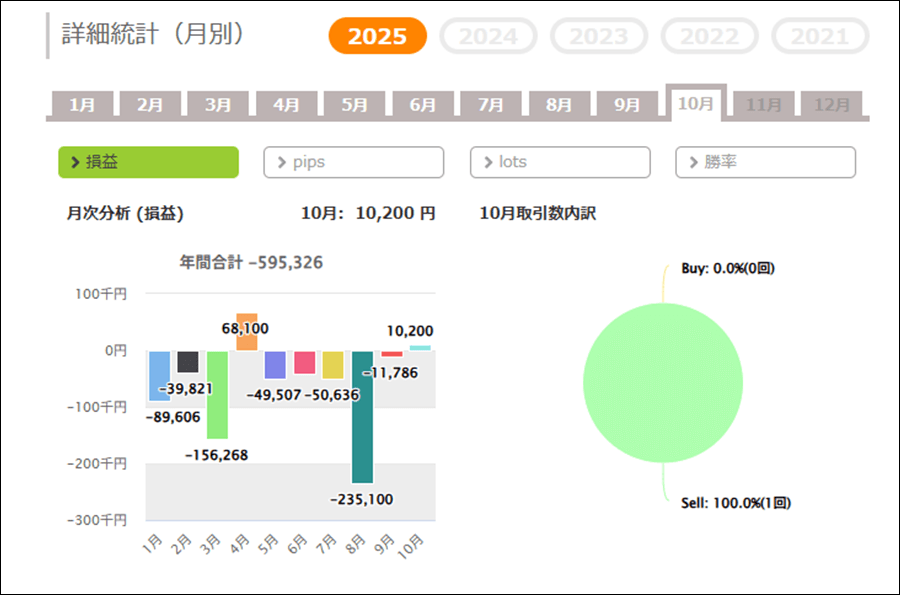900x595 pixels.
Task: Click the Buy: 0.0%(0回) pie label
Action: tap(728, 269)
